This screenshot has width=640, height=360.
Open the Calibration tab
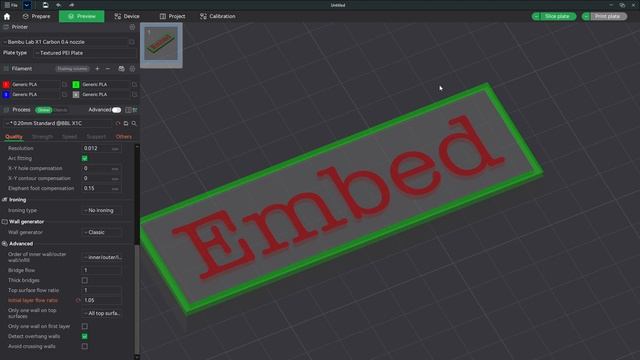tap(218, 16)
